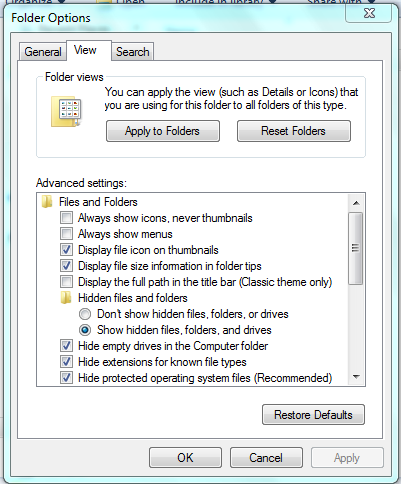Toggle Always show menus checkbox
The width and height of the screenshot is (401, 484).
pos(66,234)
